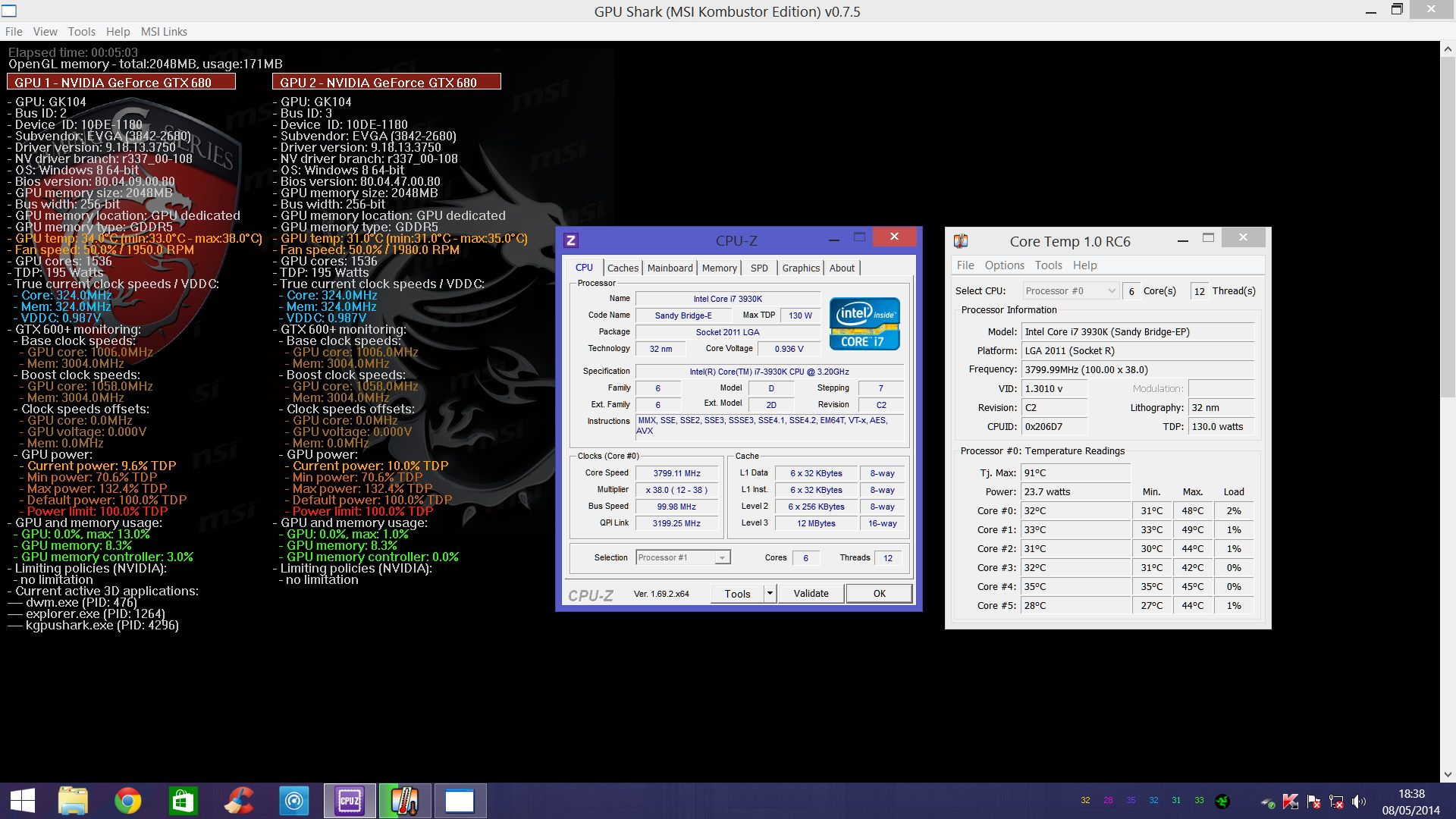Click the Safely Remove Hardware tray icon

click(1267, 802)
